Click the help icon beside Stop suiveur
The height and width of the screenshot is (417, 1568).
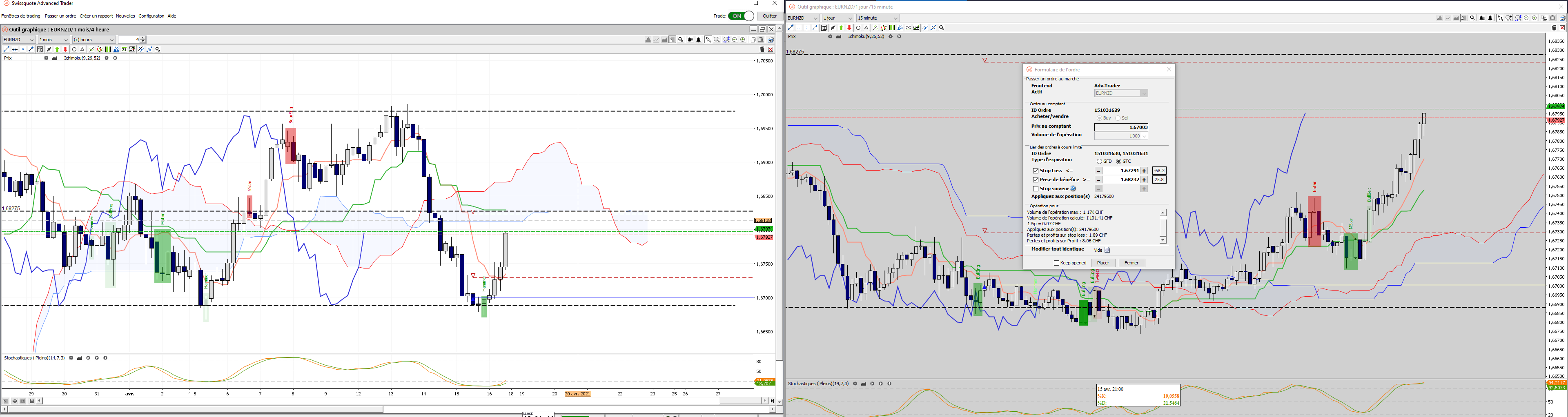point(1073,189)
